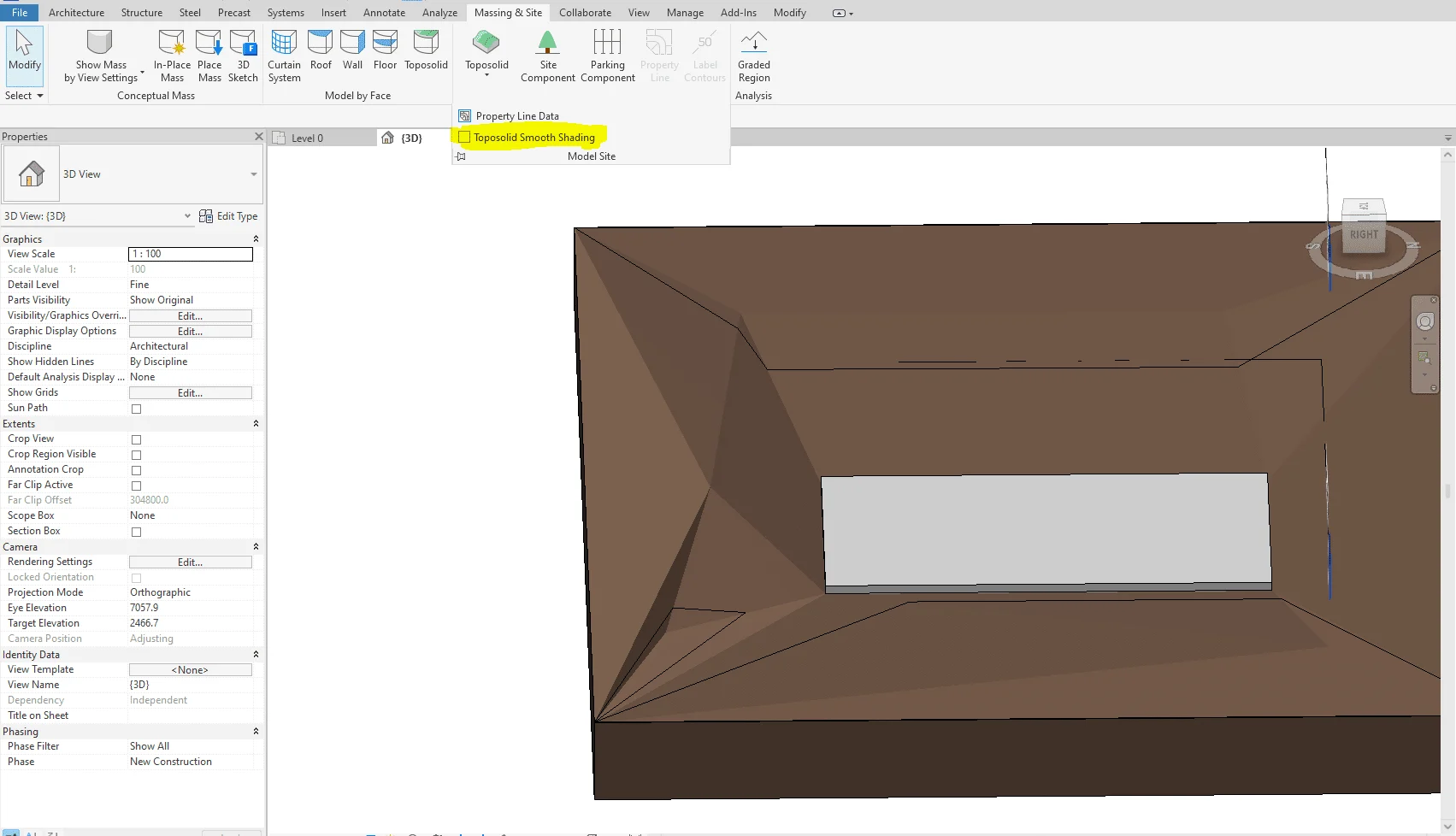The width and height of the screenshot is (1456, 836).
Task: Select the Toposolid tool
Action: (486, 49)
